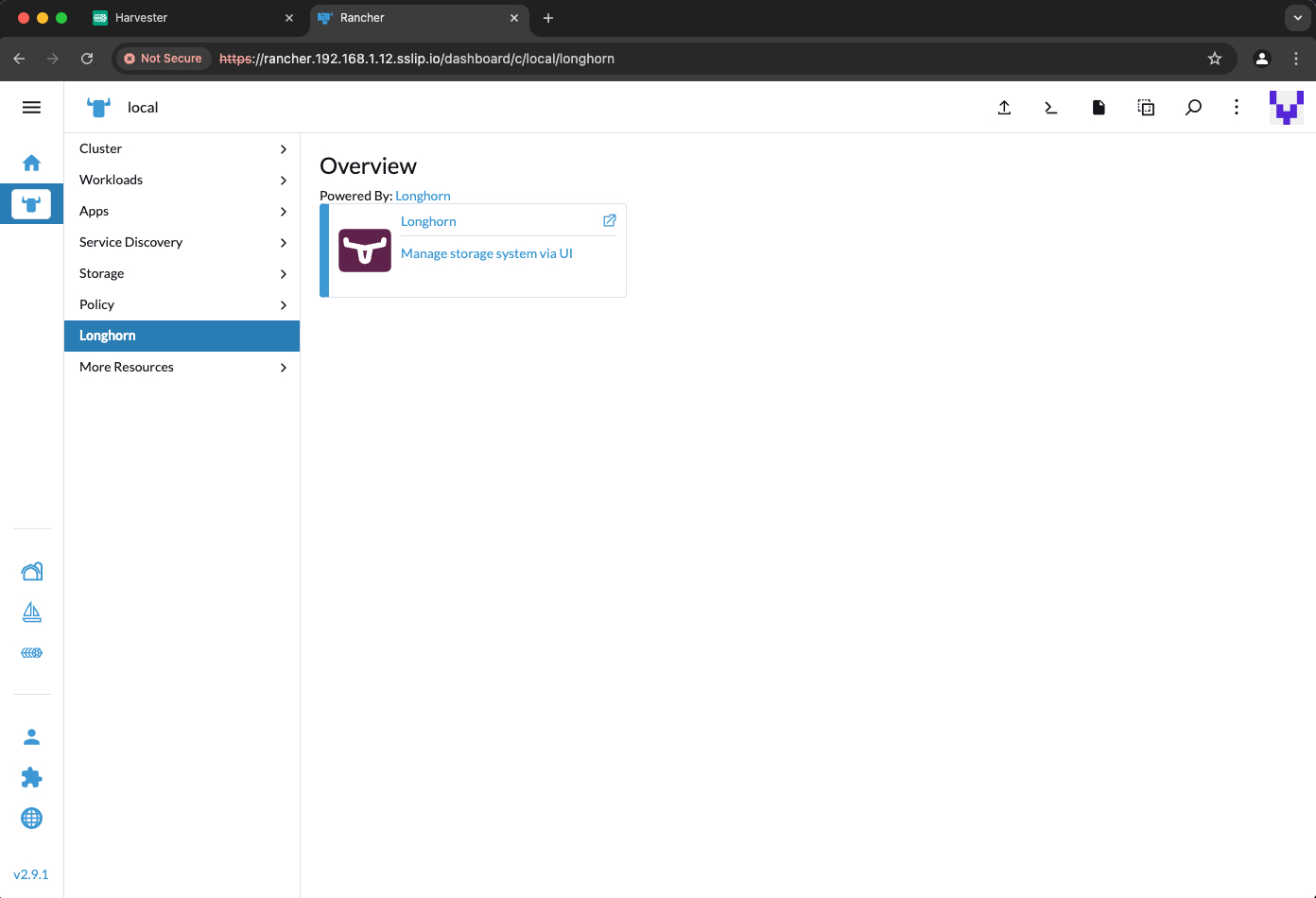Click Manage storage system via UI link
The image size is (1316, 898).
point(487,253)
